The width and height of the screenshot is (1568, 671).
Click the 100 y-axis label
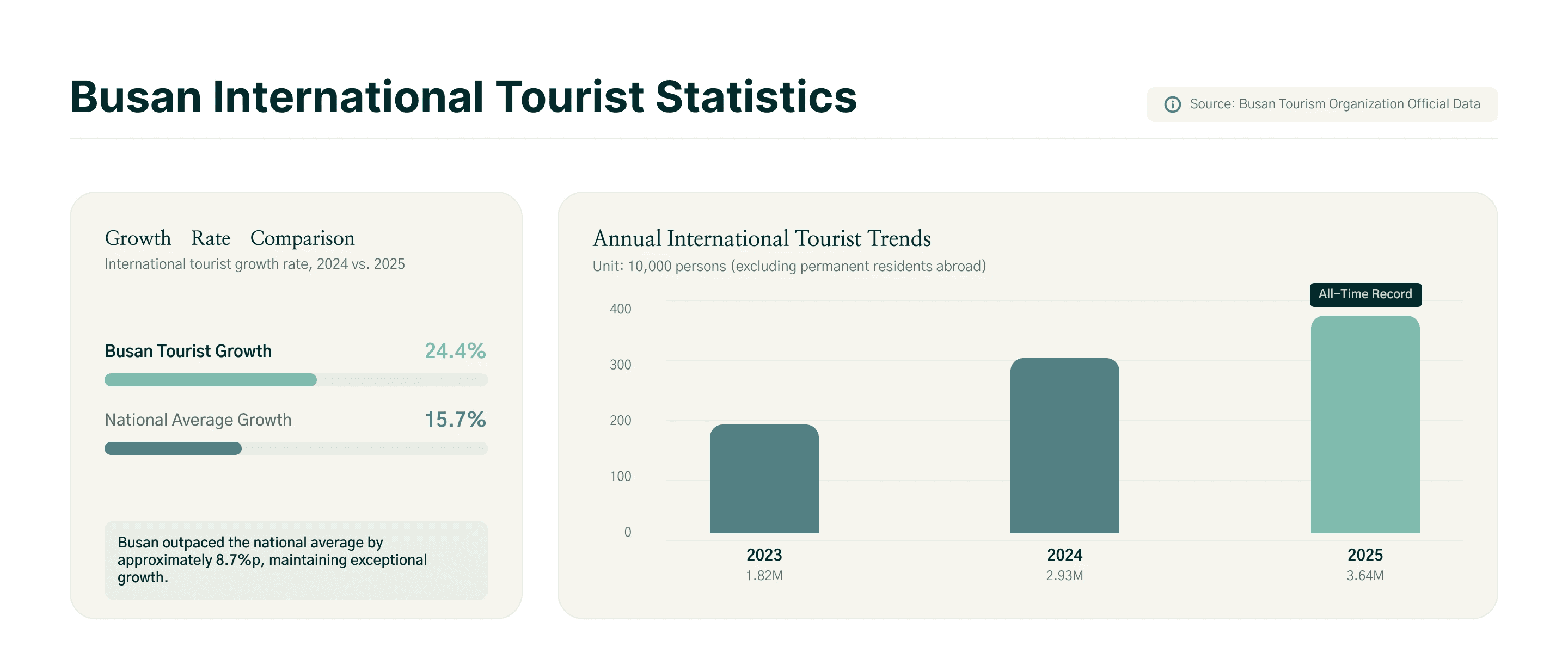click(x=620, y=476)
